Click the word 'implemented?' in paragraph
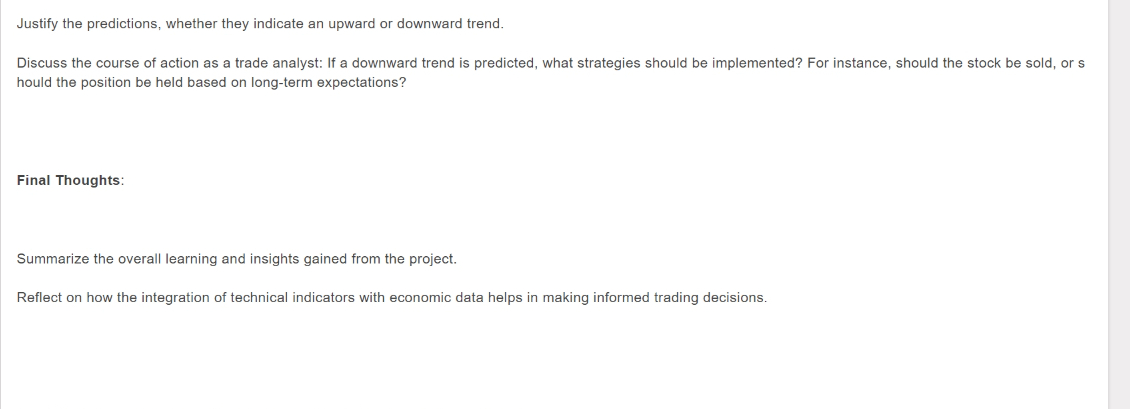The width and height of the screenshot is (1130, 409). pos(757,63)
